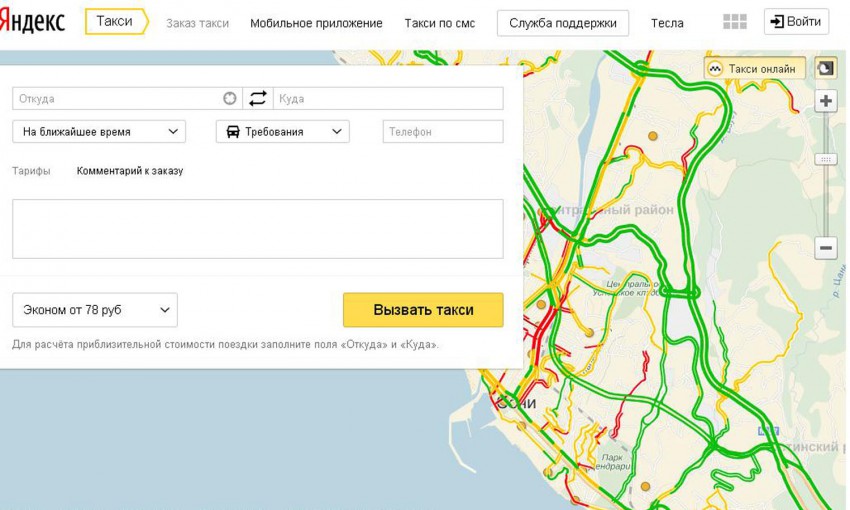Select the Комментарий к заказу tab
This screenshot has height=510, width=850.
click(x=130, y=171)
